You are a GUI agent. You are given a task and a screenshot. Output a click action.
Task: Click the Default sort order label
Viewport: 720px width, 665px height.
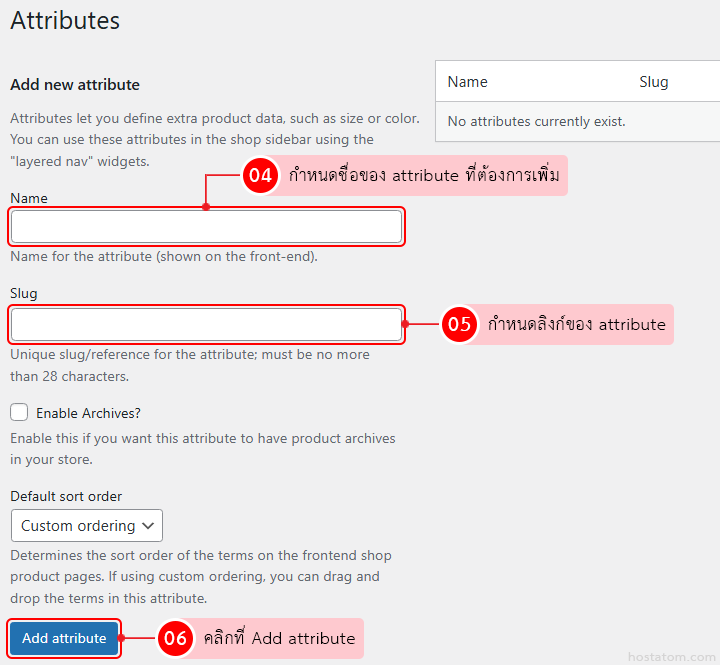66,496
